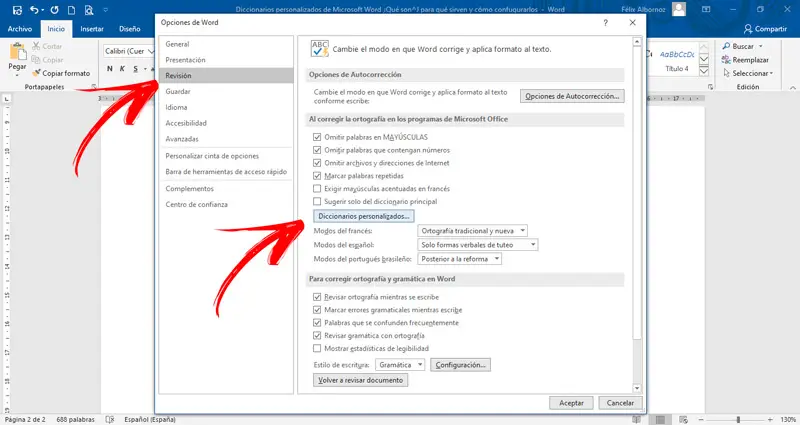Enable Exigir mayúsculas acentuadas en francés
Viewport: 800px width, 425px height.
tap(317, 189)
